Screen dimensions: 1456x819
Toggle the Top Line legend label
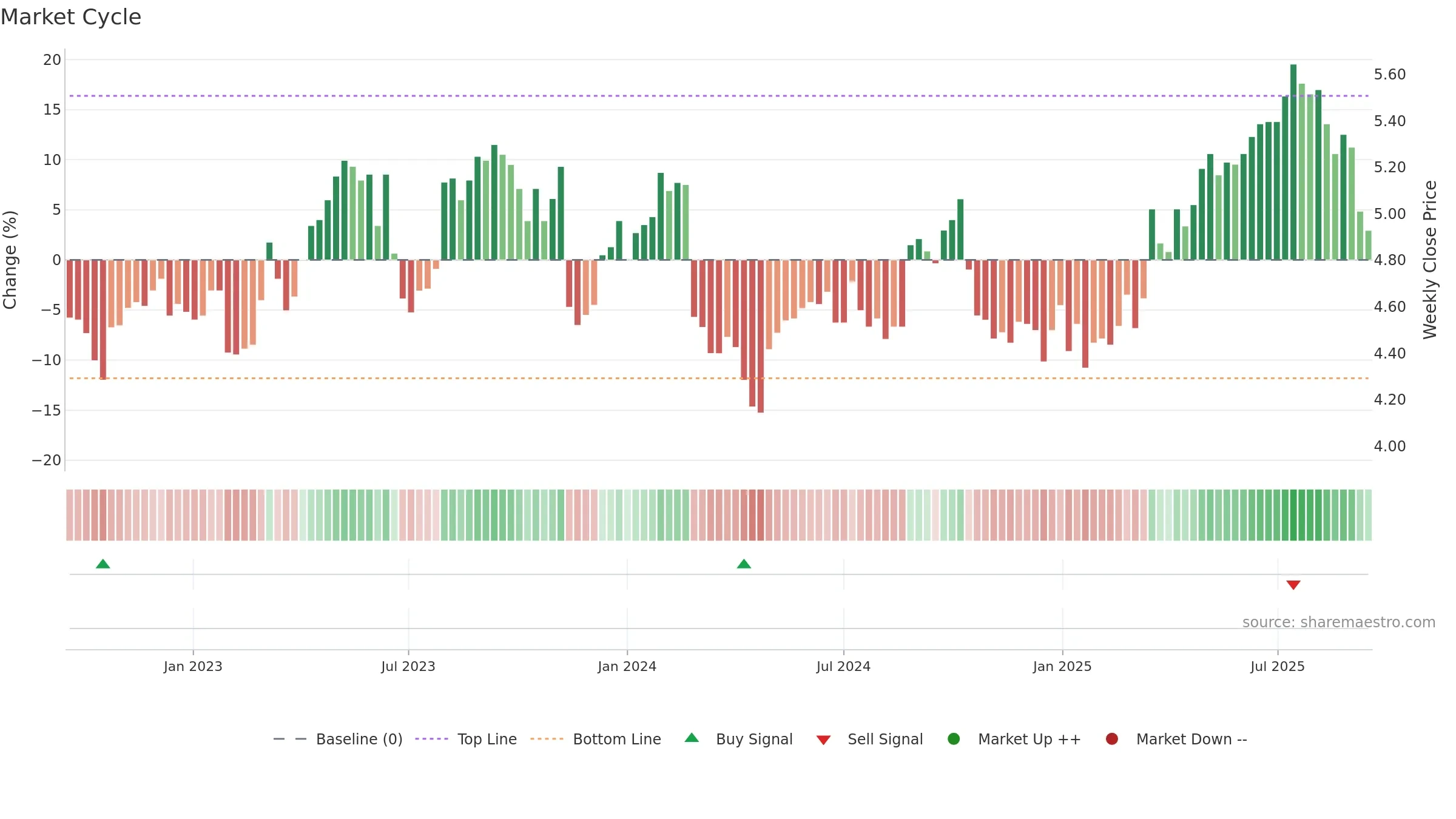pos(487,740)
